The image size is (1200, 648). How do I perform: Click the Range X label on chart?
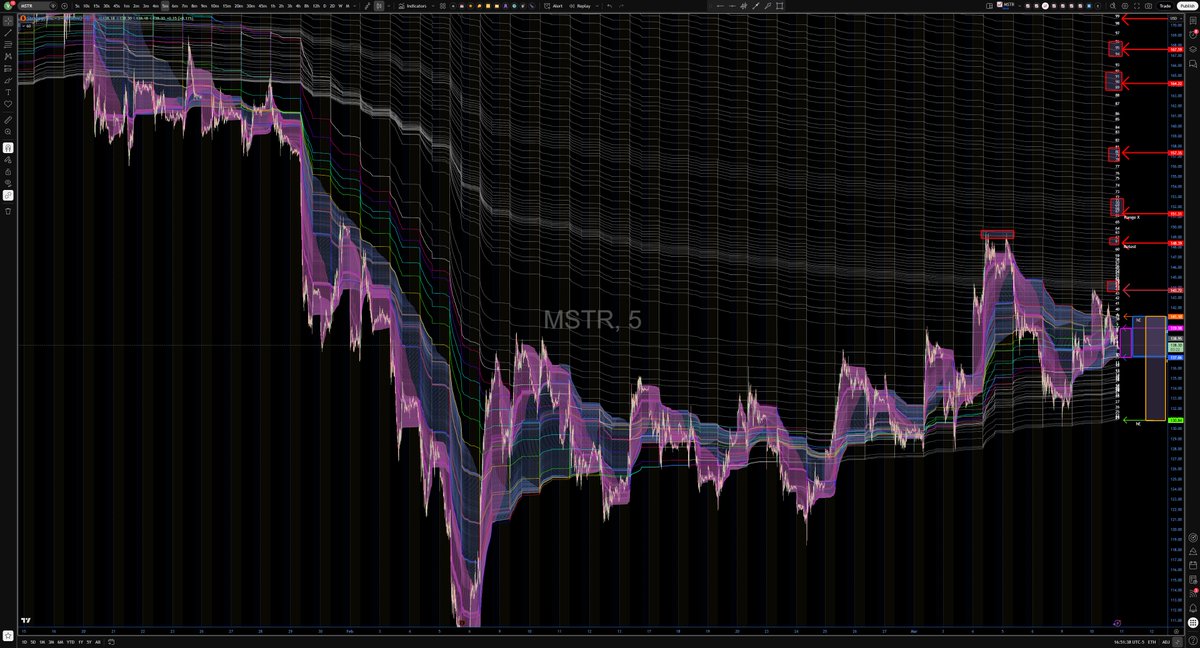point(1131,216)
